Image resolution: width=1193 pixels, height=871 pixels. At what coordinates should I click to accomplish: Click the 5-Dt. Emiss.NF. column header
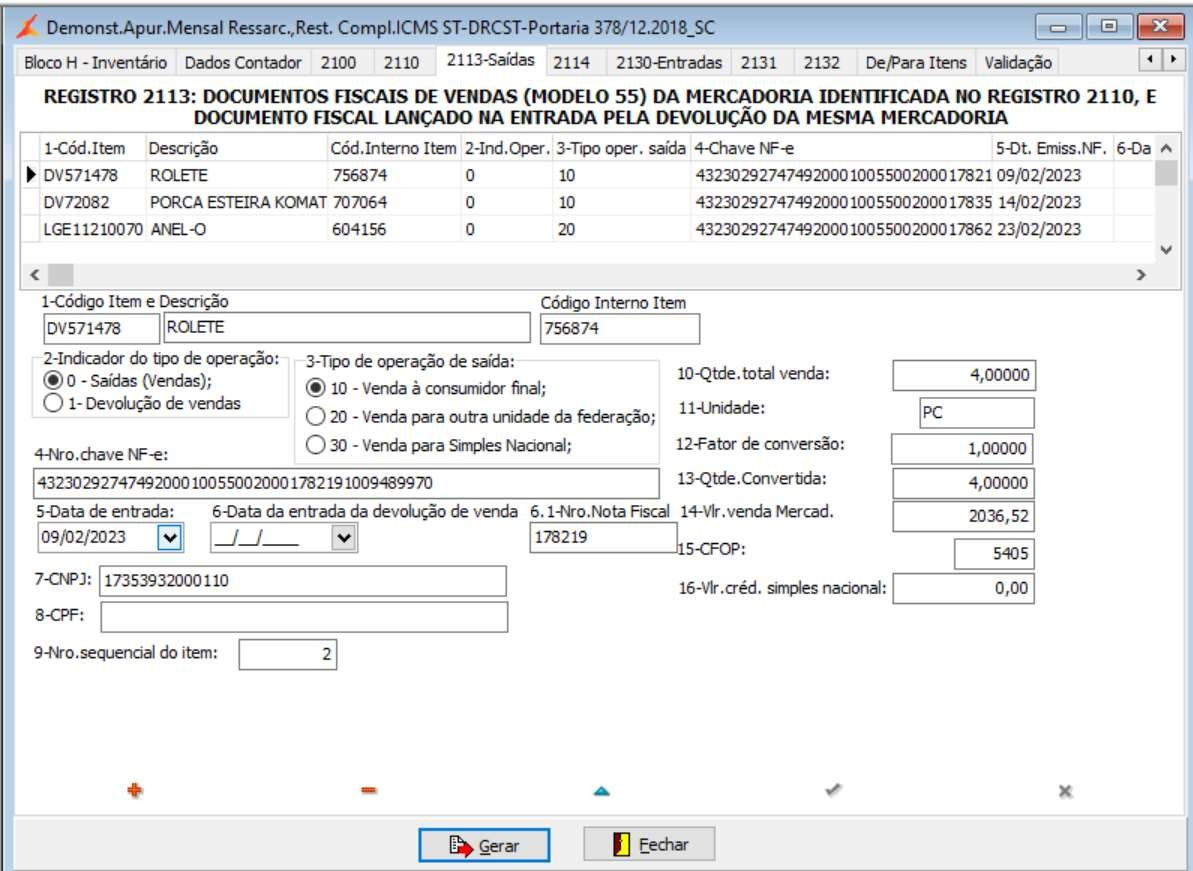(x=1052, y=148)
